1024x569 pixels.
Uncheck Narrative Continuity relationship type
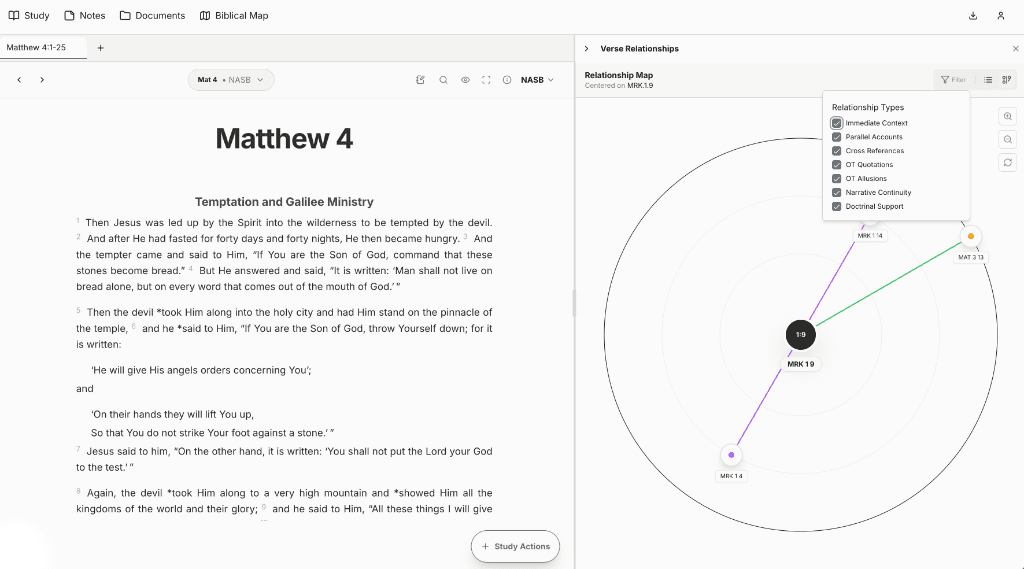(x=837, y=193)
